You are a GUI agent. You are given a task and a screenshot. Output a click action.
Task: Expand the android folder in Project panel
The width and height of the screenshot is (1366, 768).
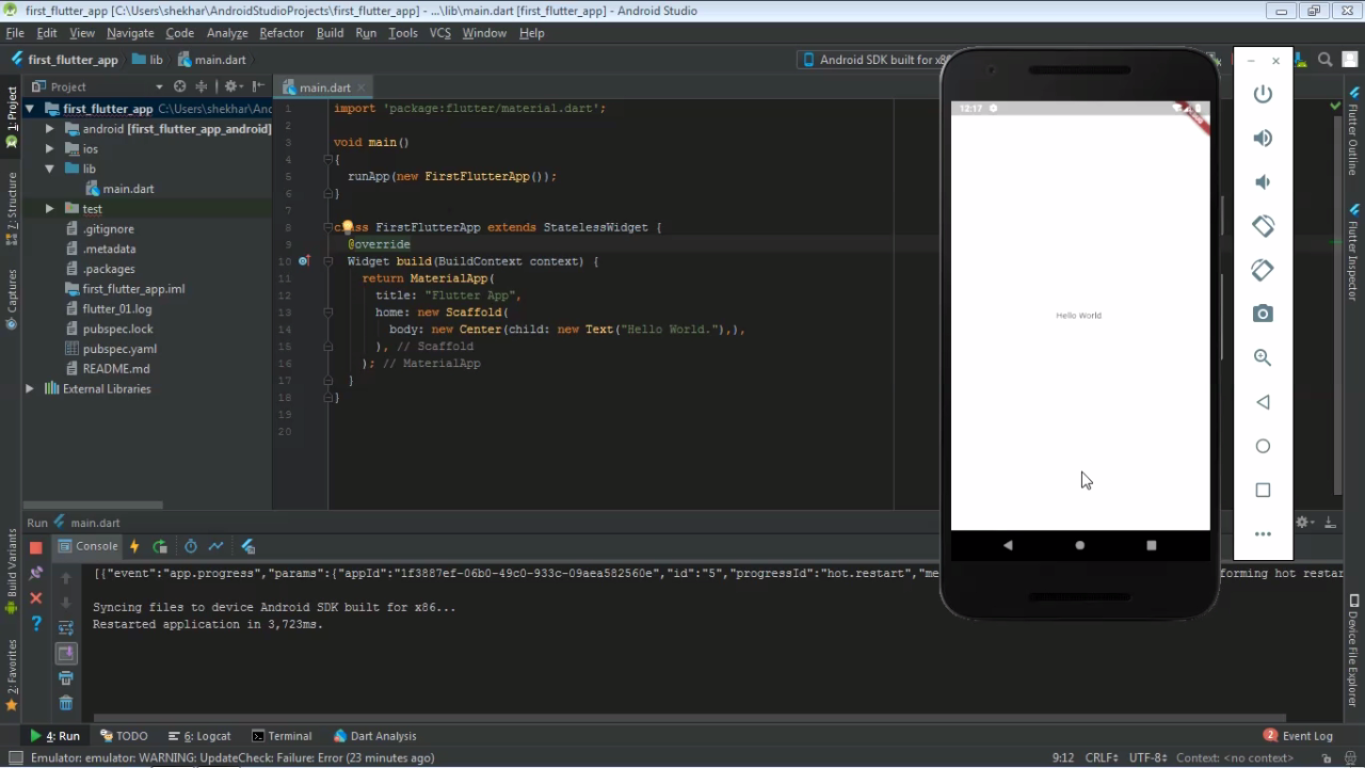48,128
